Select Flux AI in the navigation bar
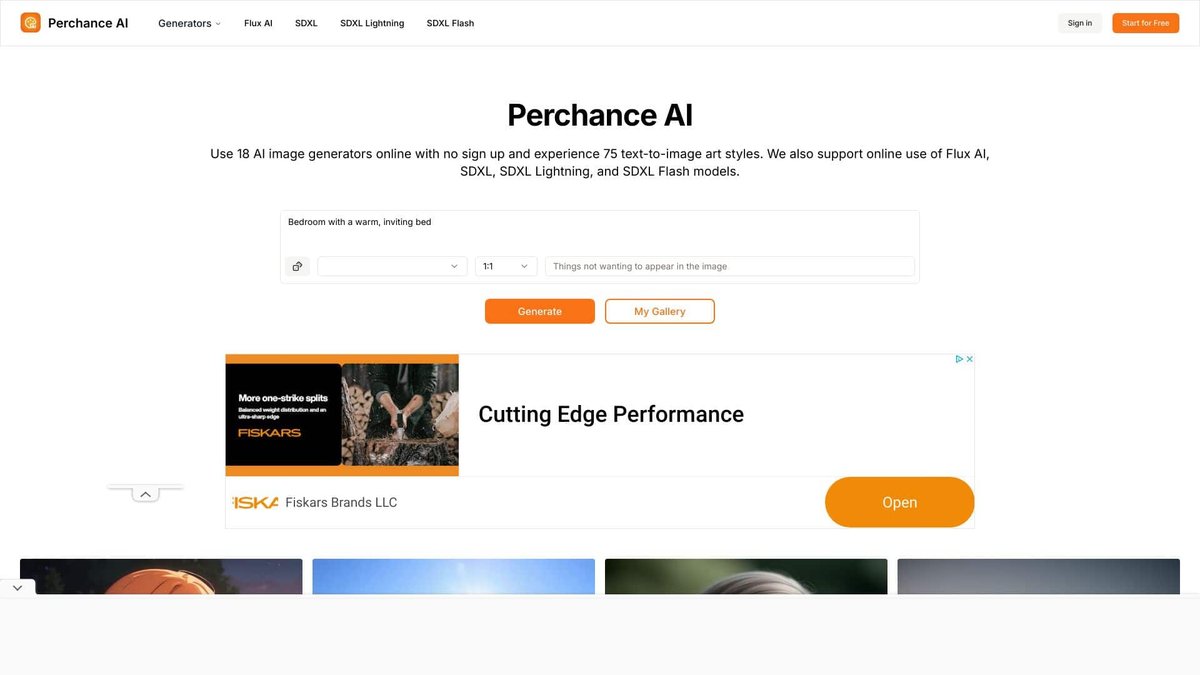1200x675 pixels. click(257, 22)
